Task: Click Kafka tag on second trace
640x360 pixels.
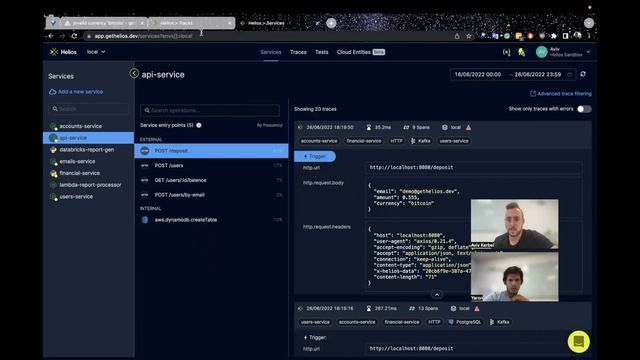Action: (x=500, y=322)
